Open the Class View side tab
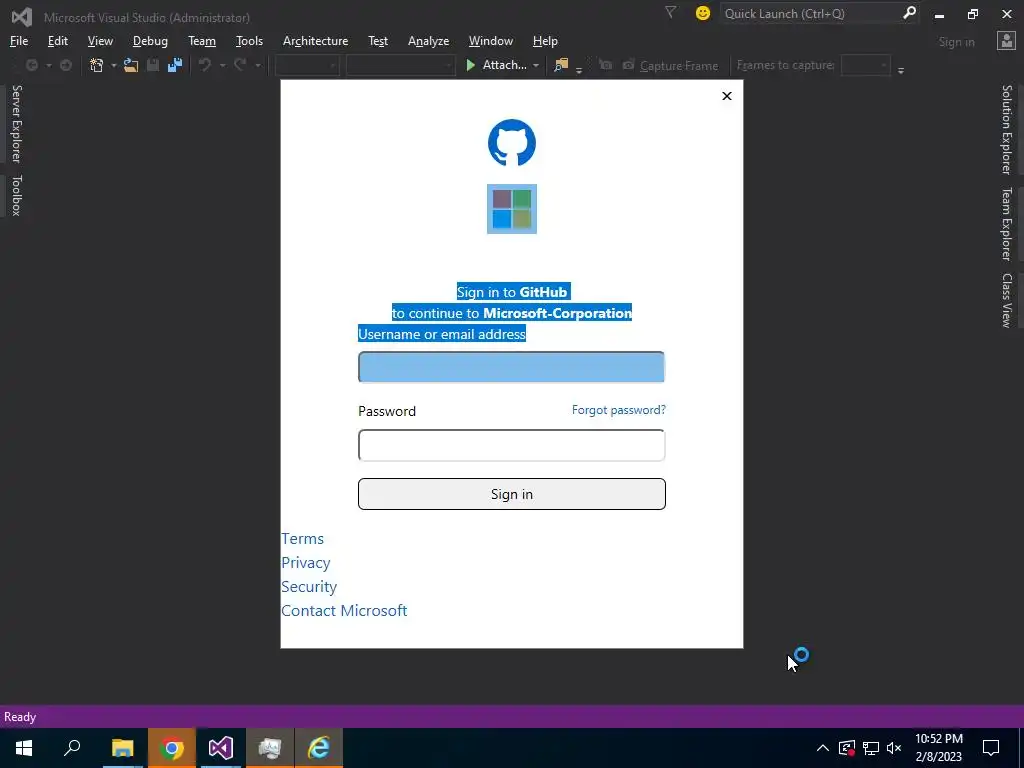Viewport: 1024px width, 768px height. (x=1007, y=300)
